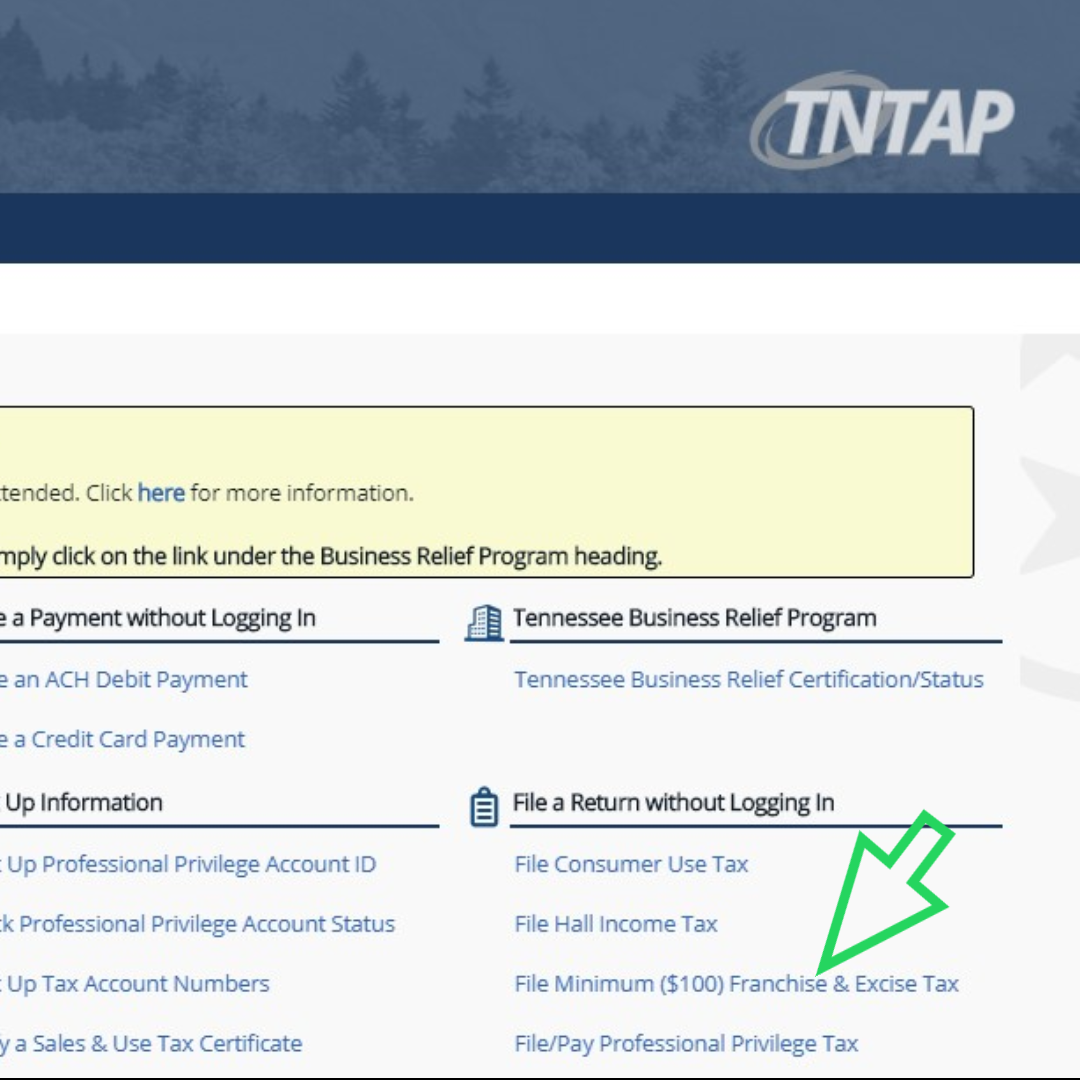Click Payment without Logging In heading
1080x1080 pixels.
tap(158, 619)
